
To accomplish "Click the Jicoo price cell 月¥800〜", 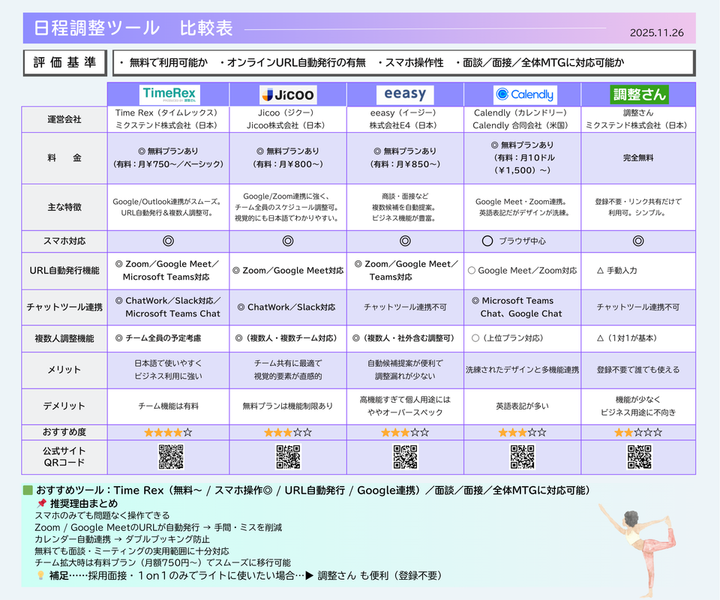I will pos(288,158).
